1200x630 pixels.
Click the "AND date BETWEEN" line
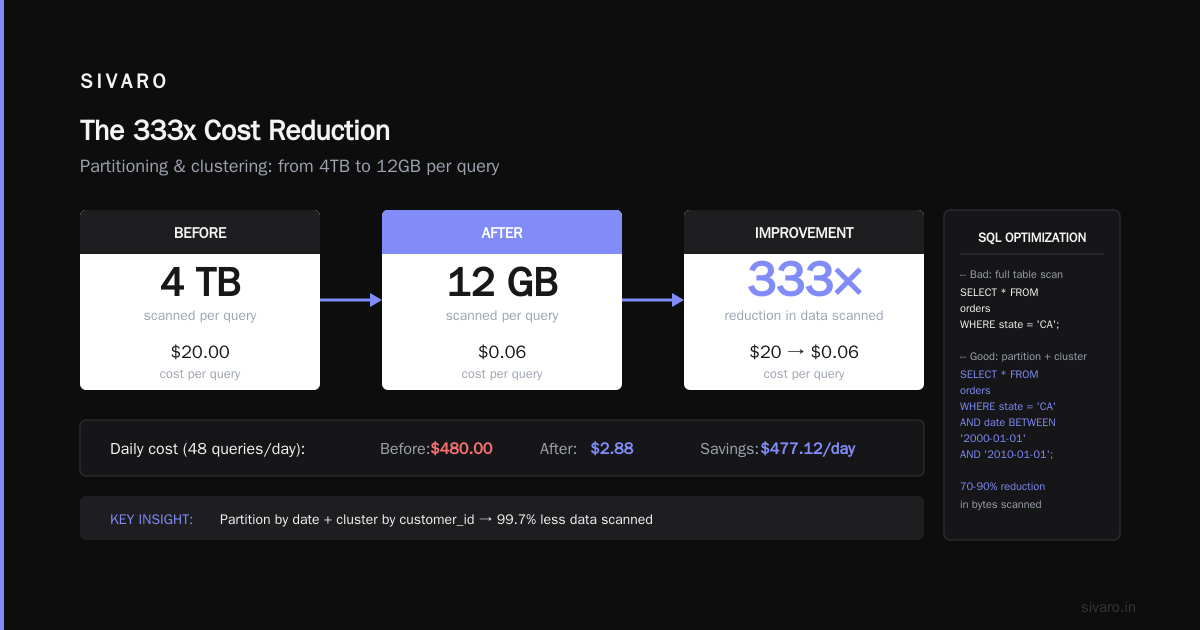coord(1007,422)
